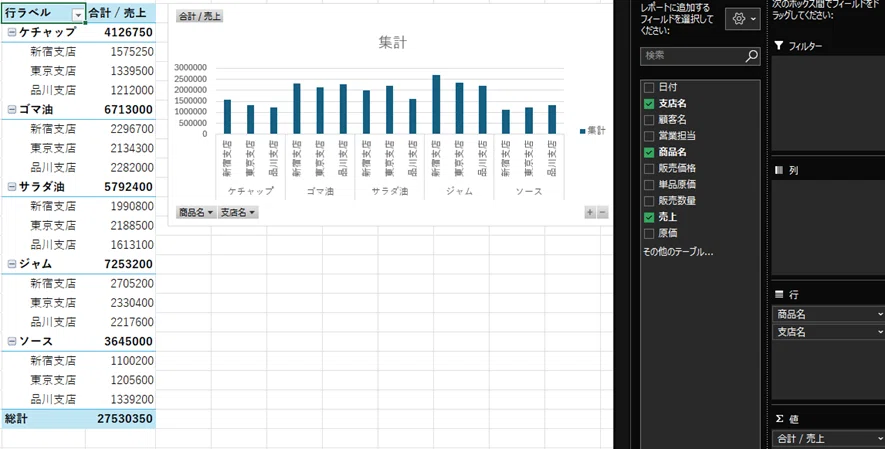Image resolution: width=885 pixels, height=449 pixels.
Task: Check the 販売数量 field checkbox
Action: pos(649,201)
